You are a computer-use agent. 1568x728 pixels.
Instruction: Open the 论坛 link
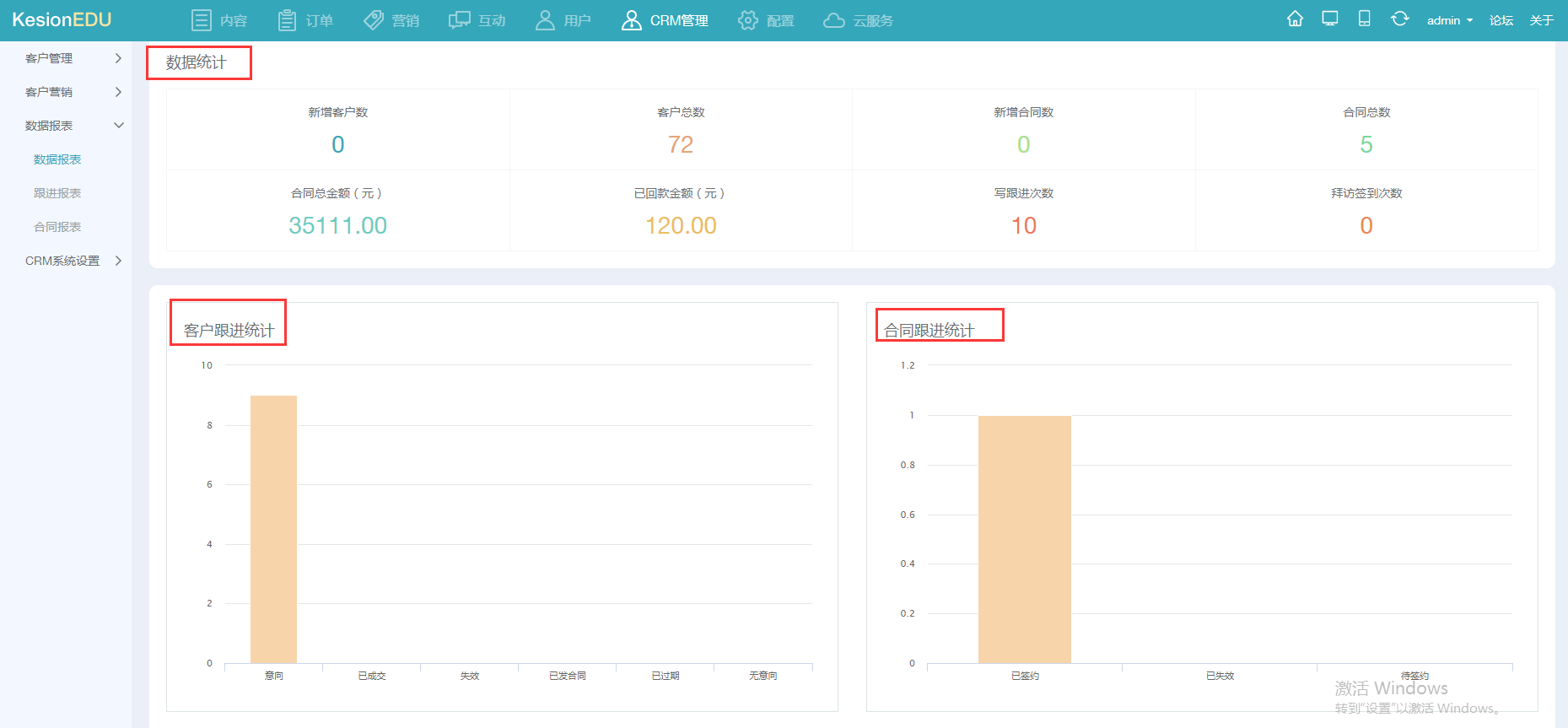pos(1501,20)
